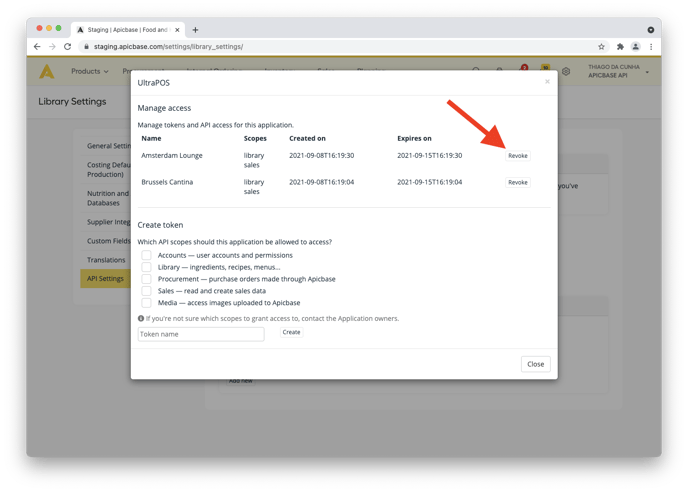This screenshot has height=492, width=688.
Task: Select the Staging Apicbase browser tab
Action: [128, 30]
